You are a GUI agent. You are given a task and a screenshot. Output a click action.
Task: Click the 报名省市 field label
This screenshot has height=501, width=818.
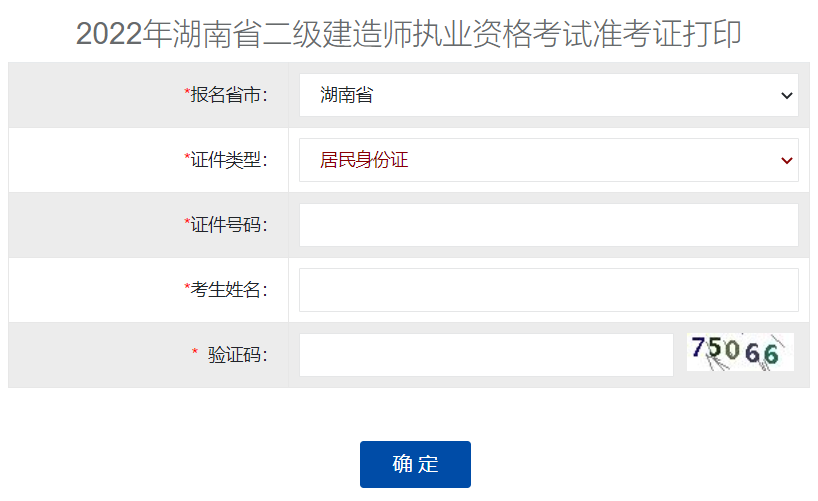(x=228, y=95)
